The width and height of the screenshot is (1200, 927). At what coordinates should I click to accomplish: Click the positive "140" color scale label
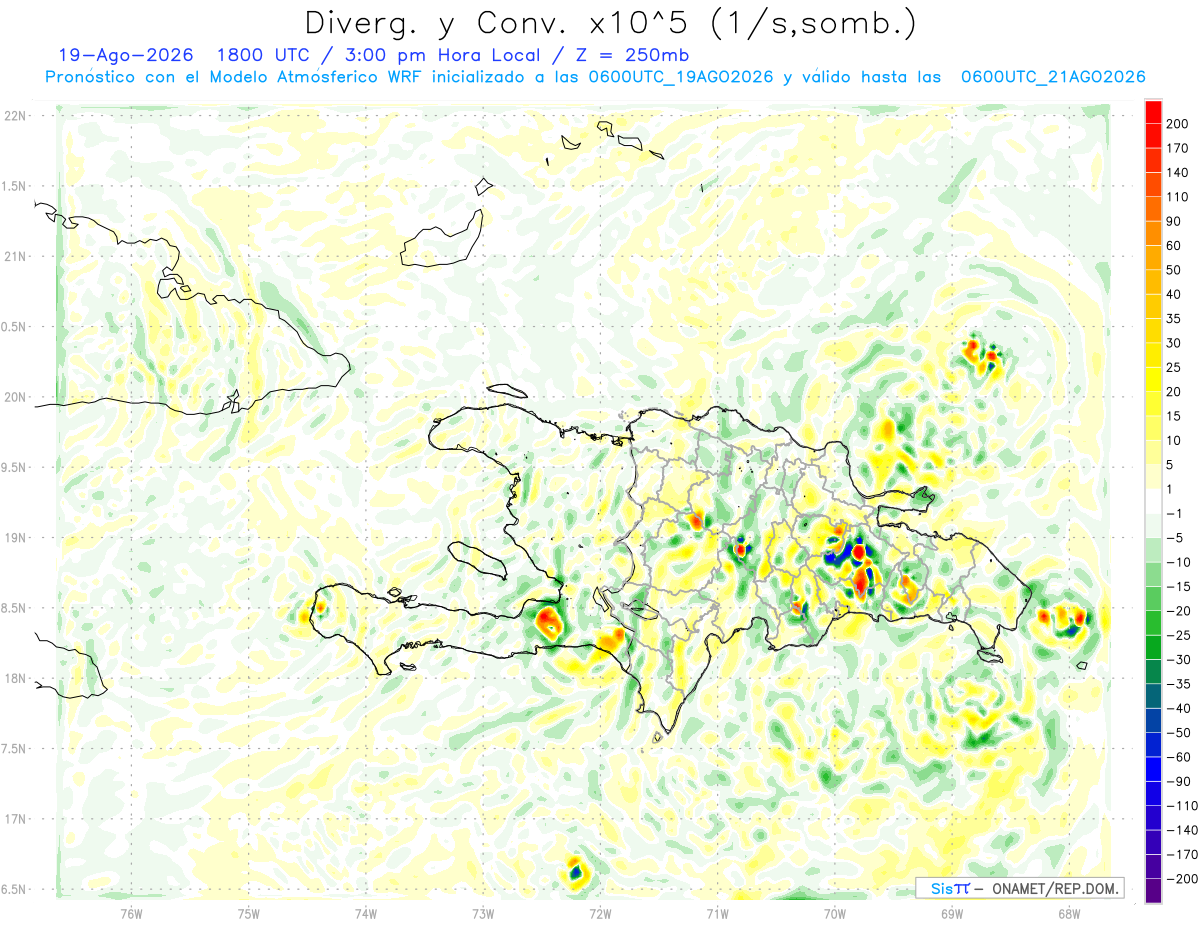(x=1178, y=172)
